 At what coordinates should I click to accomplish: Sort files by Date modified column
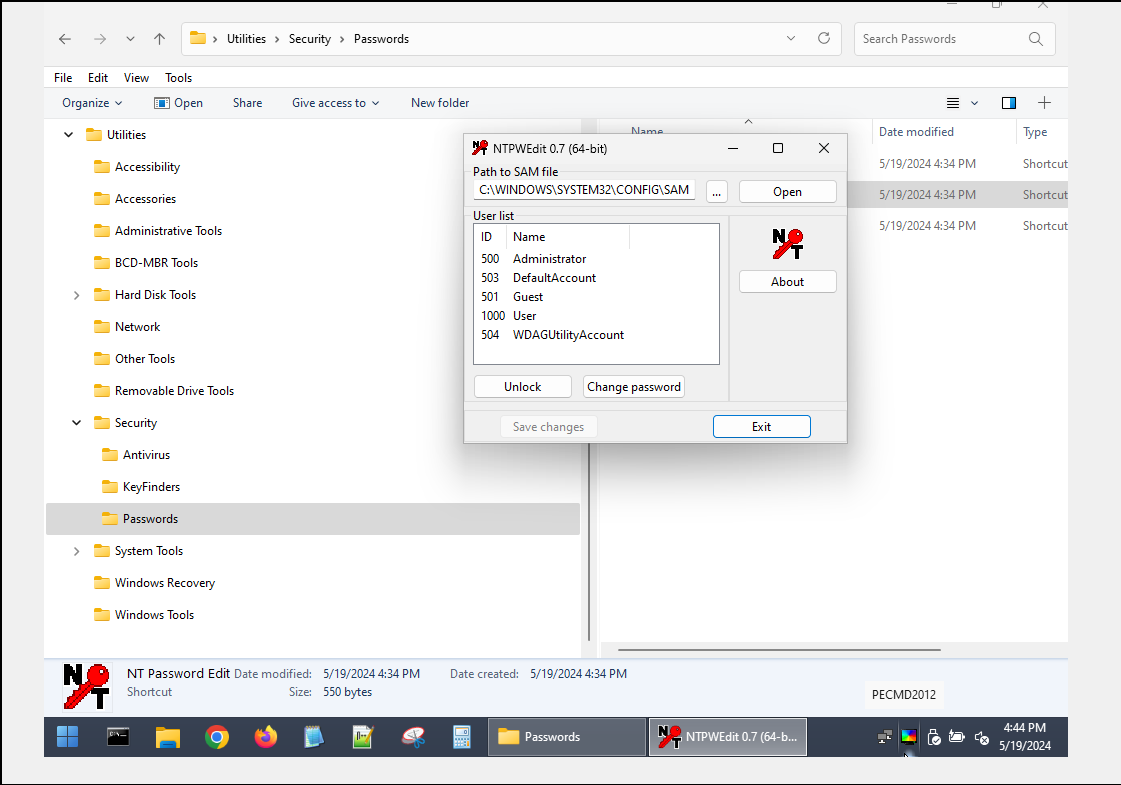(x=916, y=132)
